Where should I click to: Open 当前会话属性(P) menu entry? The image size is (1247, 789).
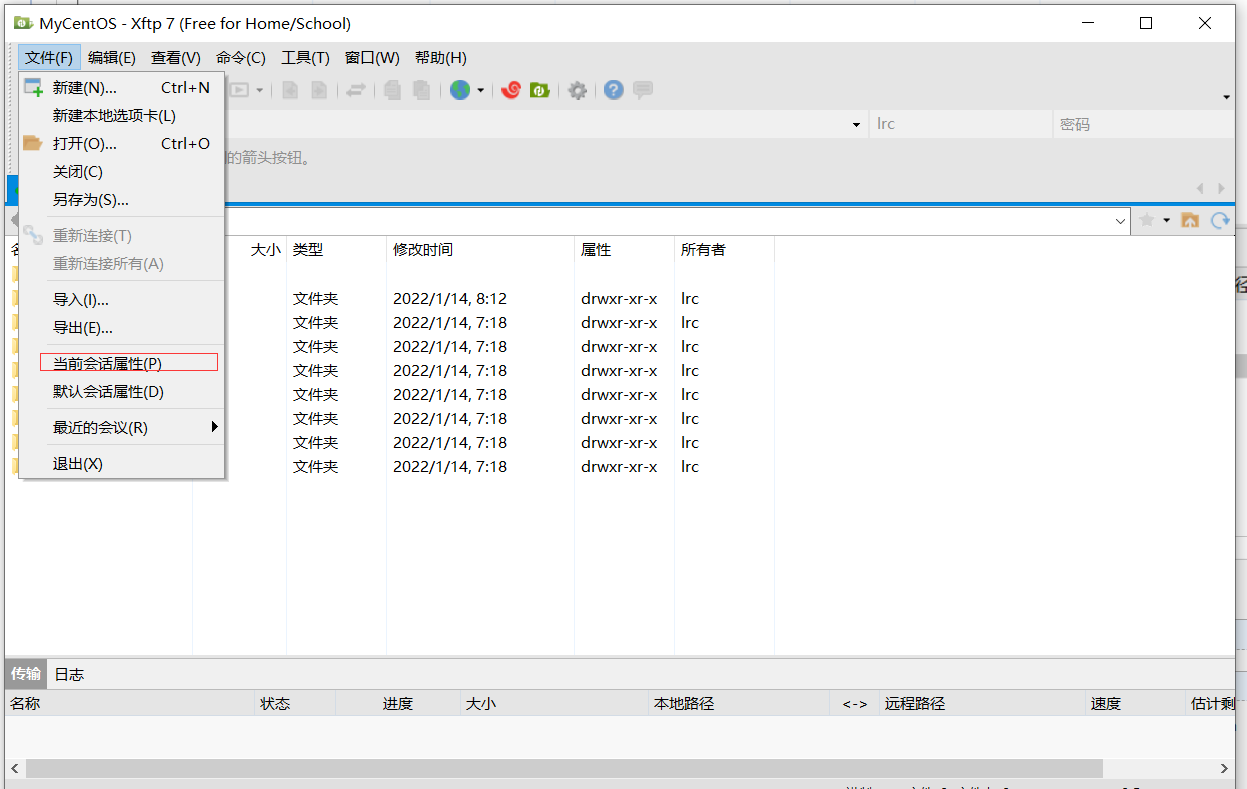[x=122, y=364]
